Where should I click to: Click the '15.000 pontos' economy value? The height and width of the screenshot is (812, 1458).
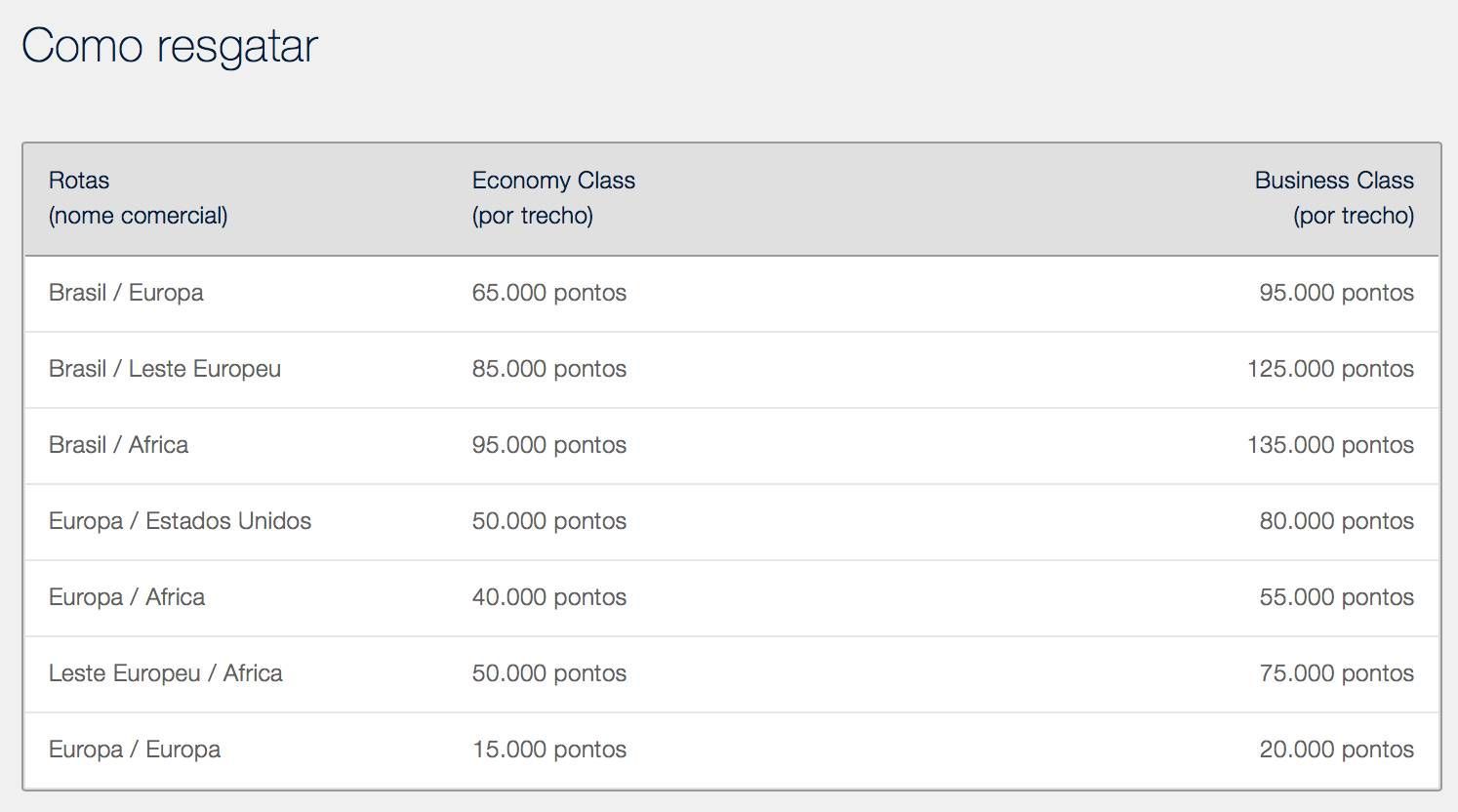[x=549, y=750]
